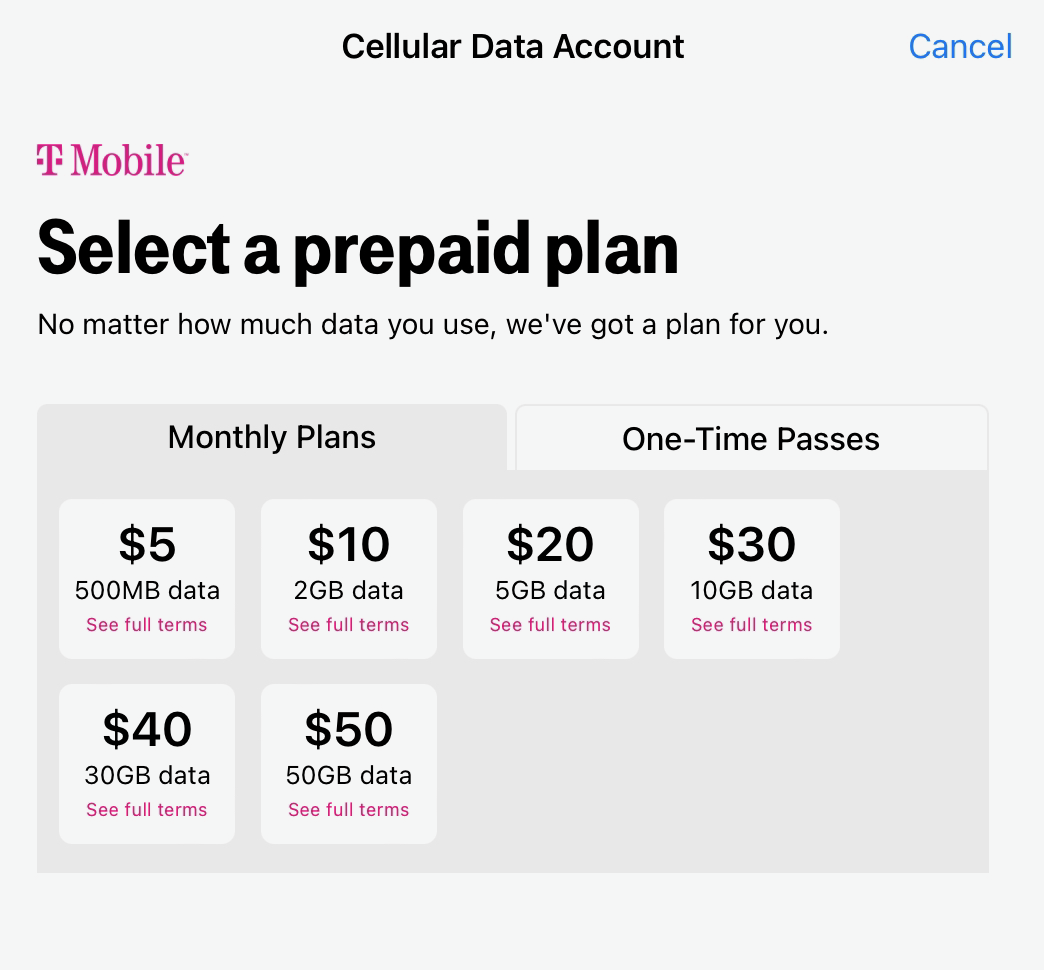The image size is (1044, 970).
Task: Click the 10GB data text
Action: [752, 590]
